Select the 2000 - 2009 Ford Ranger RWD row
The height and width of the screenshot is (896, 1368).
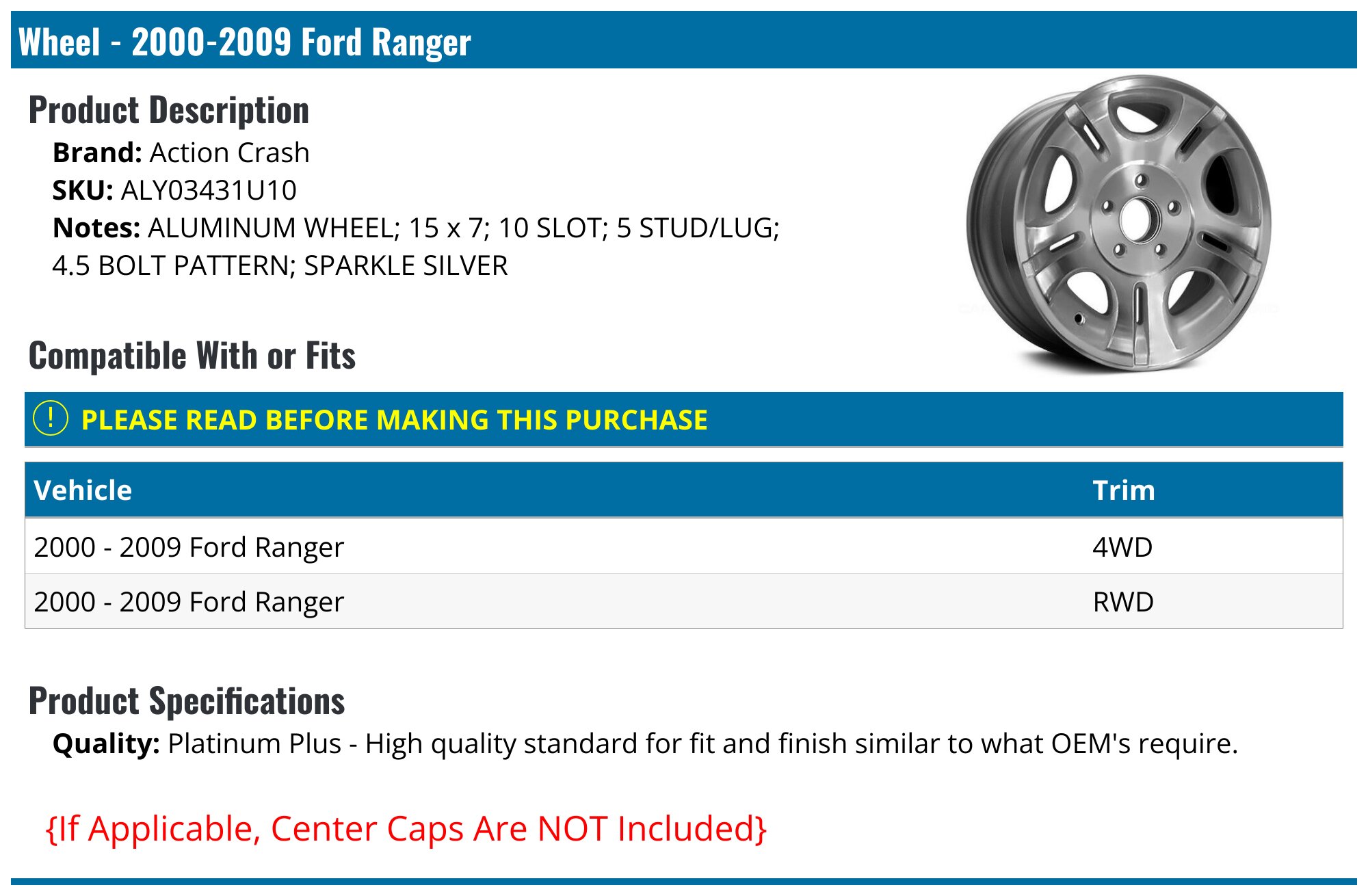[x=189, y=602]
